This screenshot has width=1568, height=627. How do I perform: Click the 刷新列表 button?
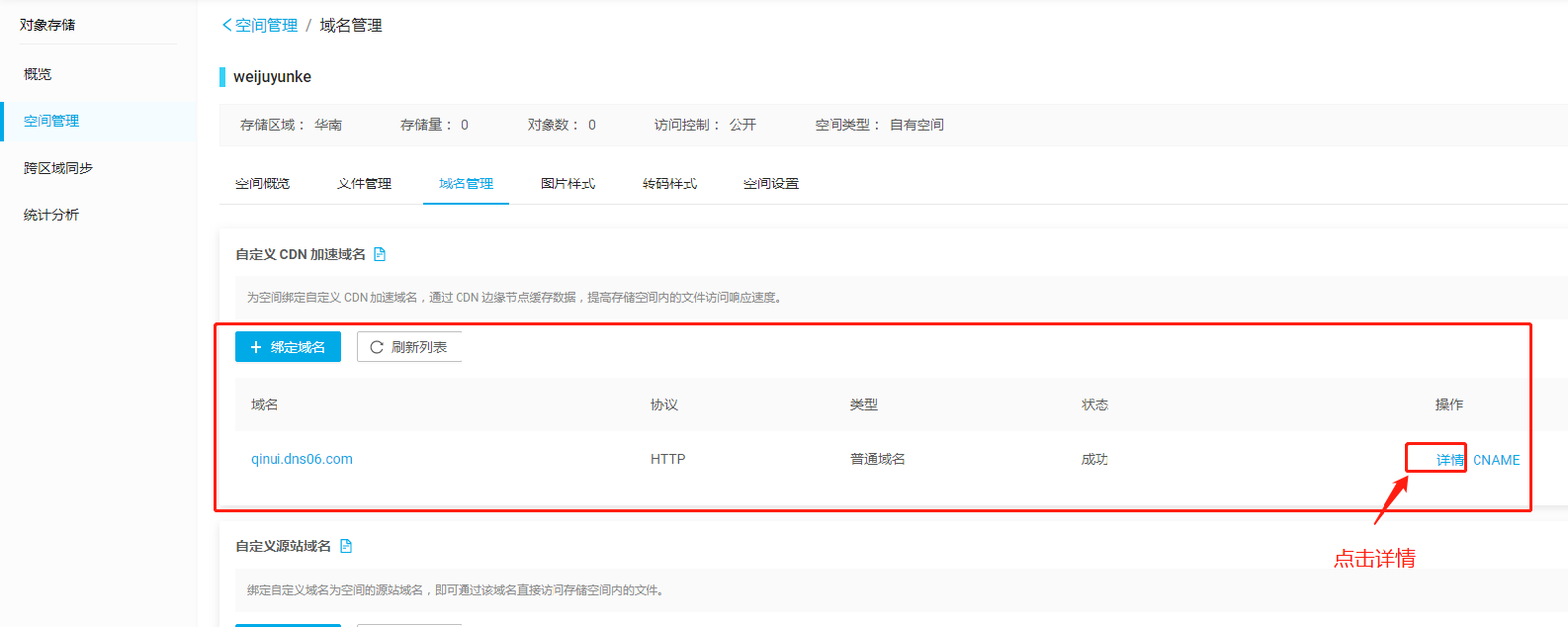click(409, 347)
